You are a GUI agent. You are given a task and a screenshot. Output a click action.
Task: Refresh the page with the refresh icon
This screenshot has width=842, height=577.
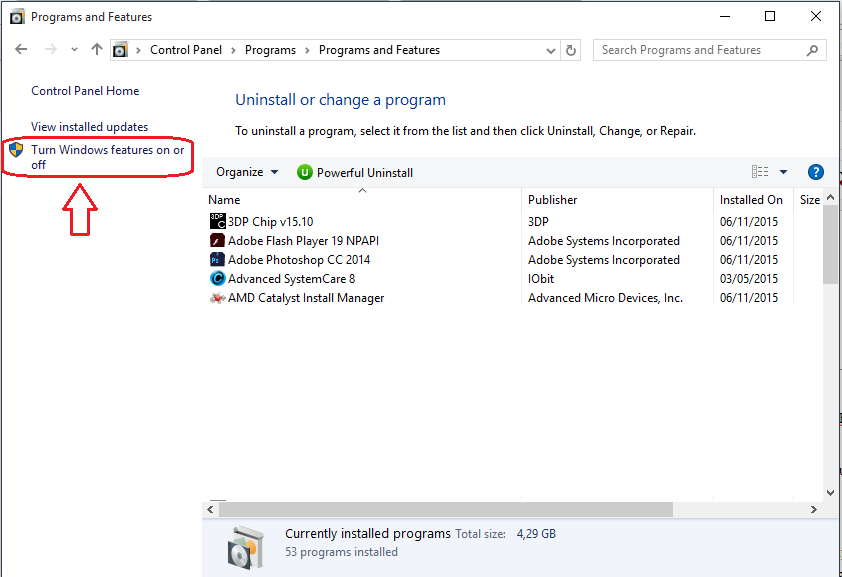[570, 49]
